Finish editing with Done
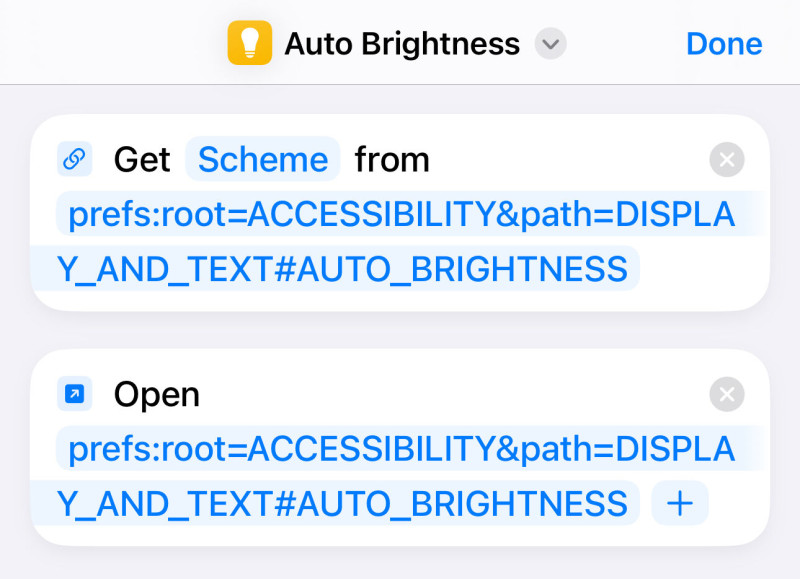Viewport: 800px width, 579px height. 724,44
